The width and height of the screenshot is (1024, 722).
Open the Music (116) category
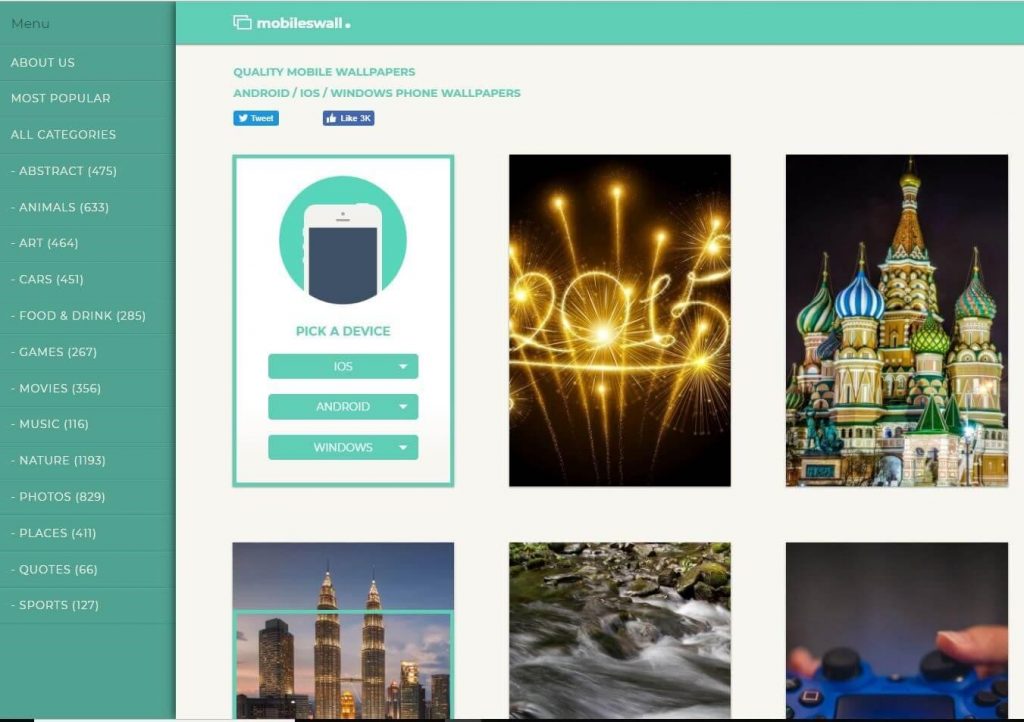[x=88, y=424]
